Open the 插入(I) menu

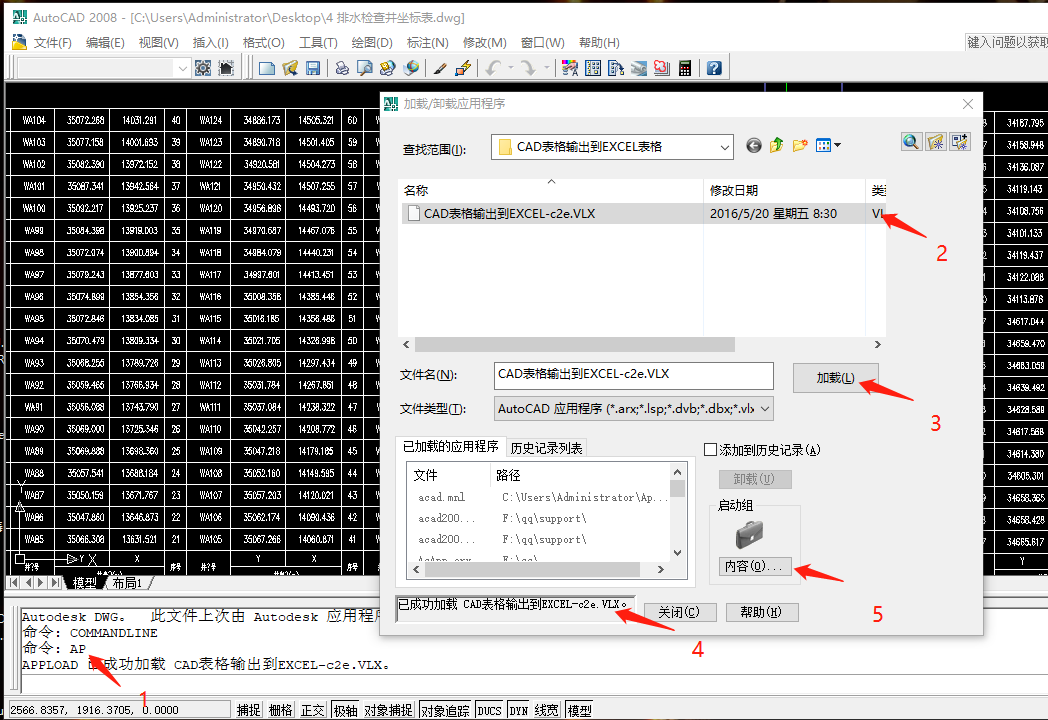pyautogui.click(x=211, y=43)
